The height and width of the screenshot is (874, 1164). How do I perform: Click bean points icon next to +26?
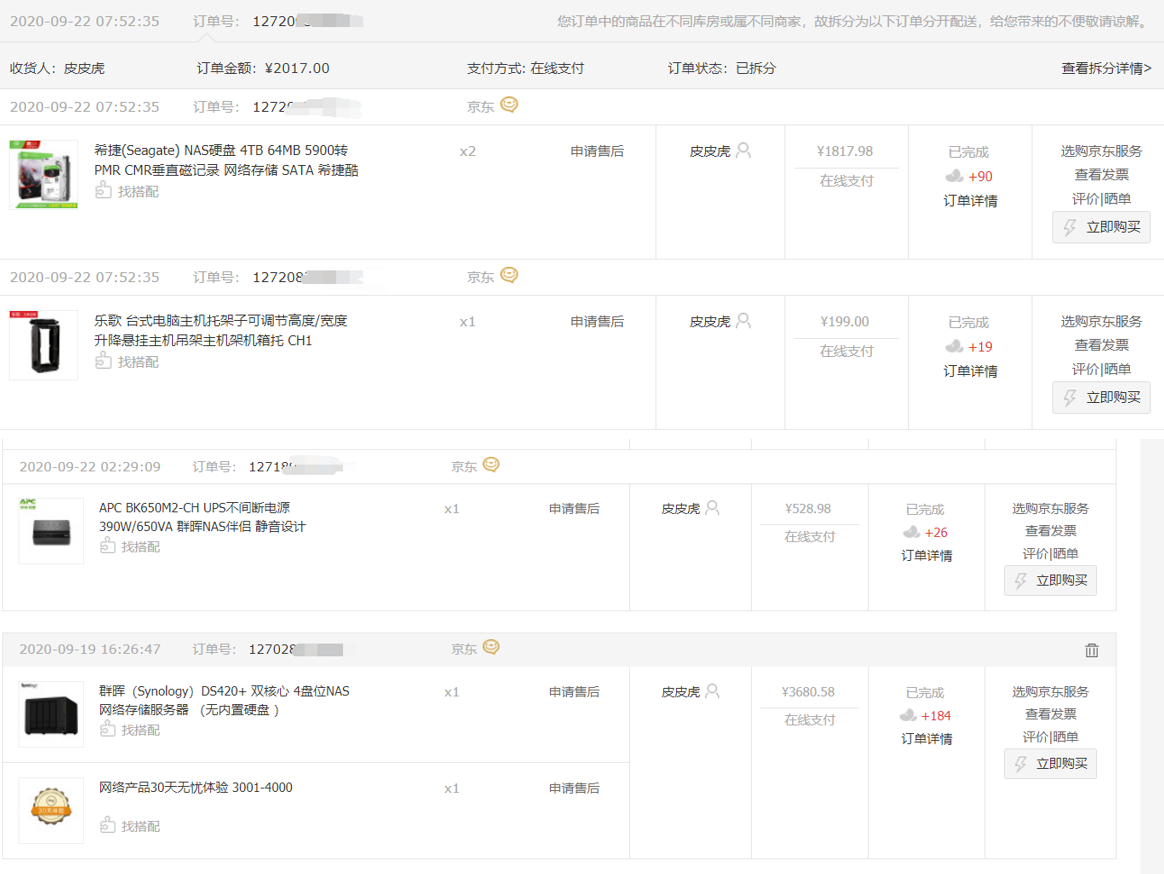[912, 532]
